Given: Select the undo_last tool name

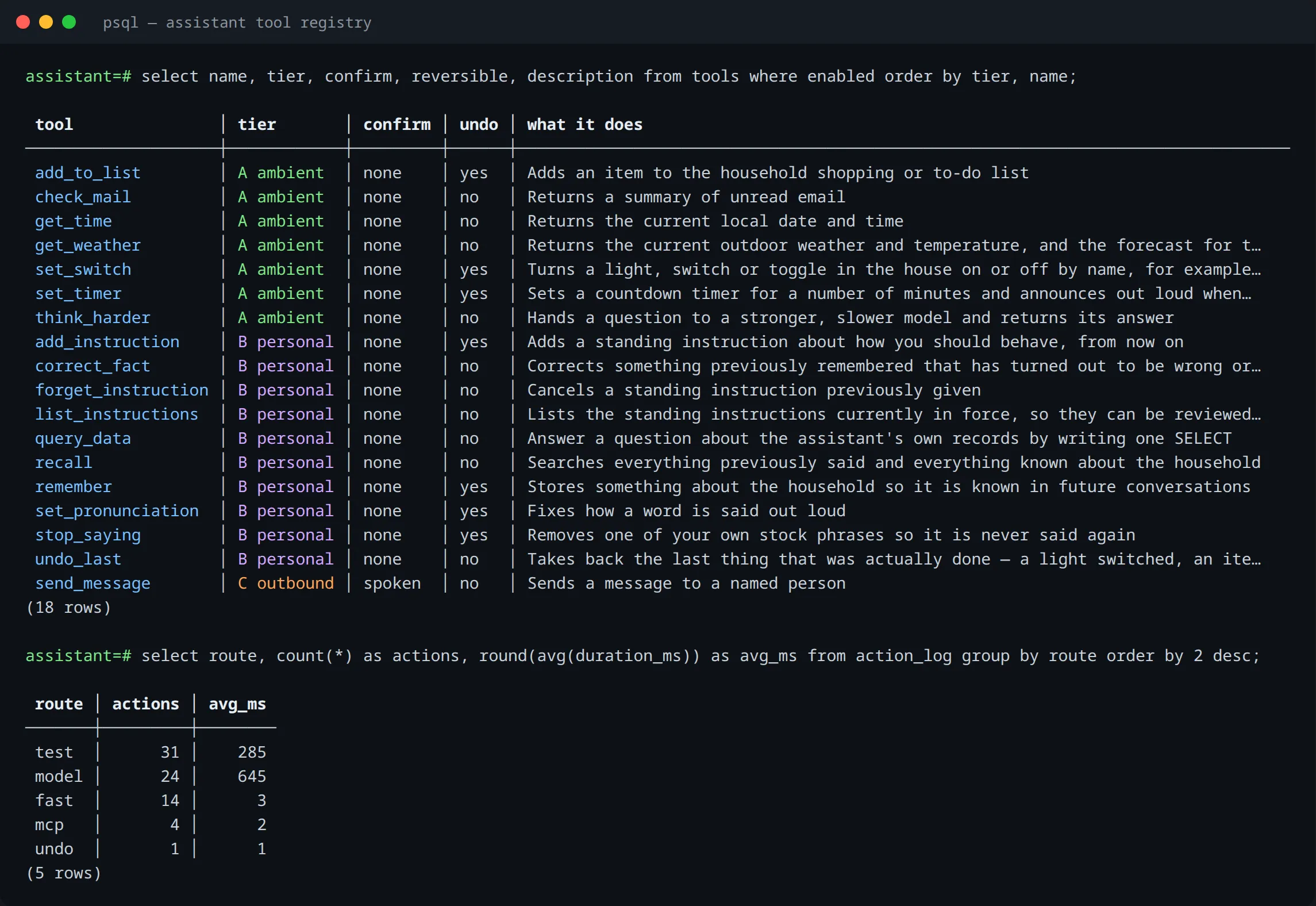Looking at the screenshot, I should [x=78, y=559].
